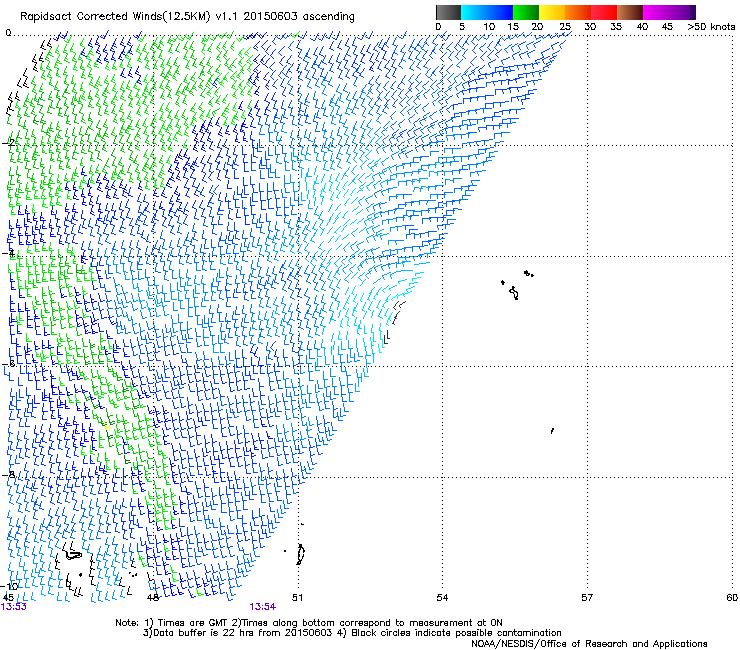Click the latitude label '-8'

pos(9,475)
